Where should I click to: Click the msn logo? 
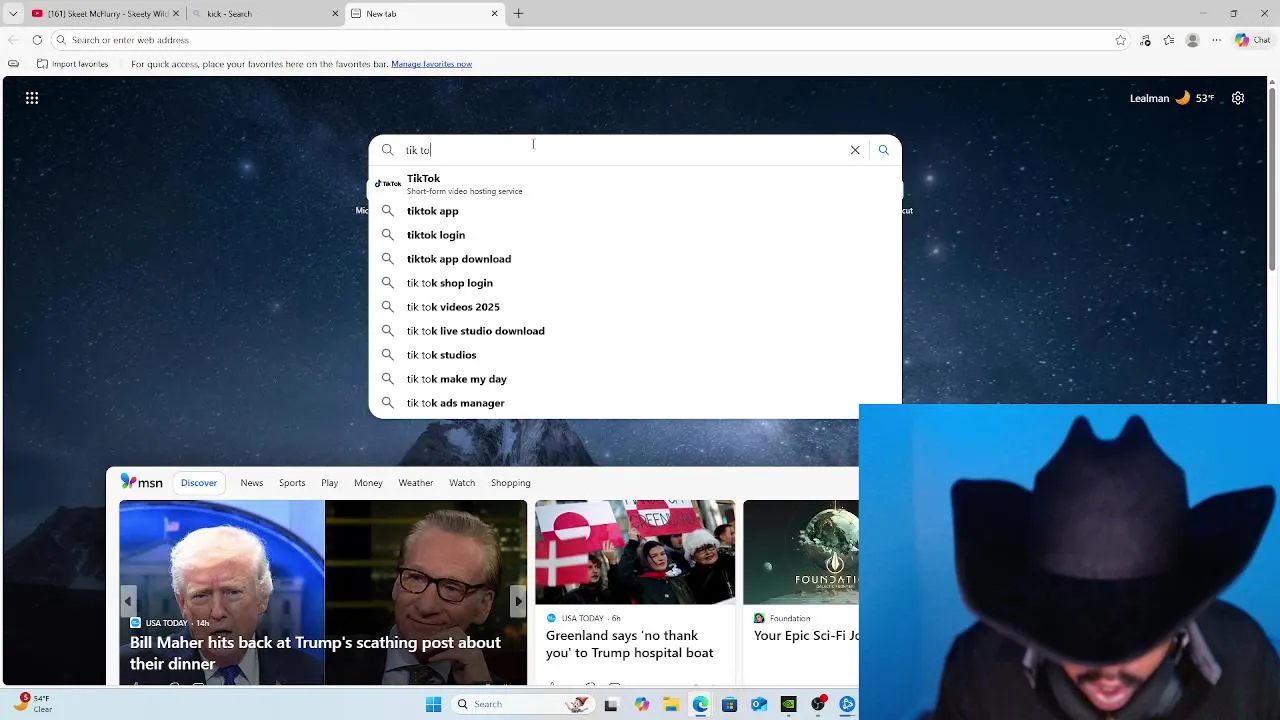click(x=141, y=482)
